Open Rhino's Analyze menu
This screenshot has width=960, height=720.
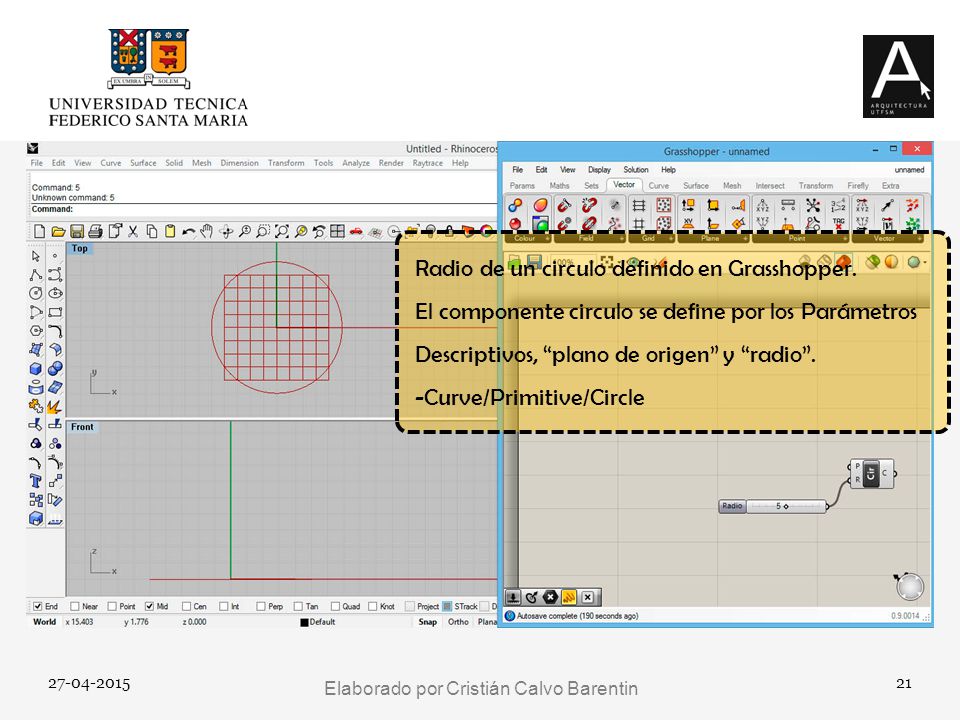pos(356,163)
